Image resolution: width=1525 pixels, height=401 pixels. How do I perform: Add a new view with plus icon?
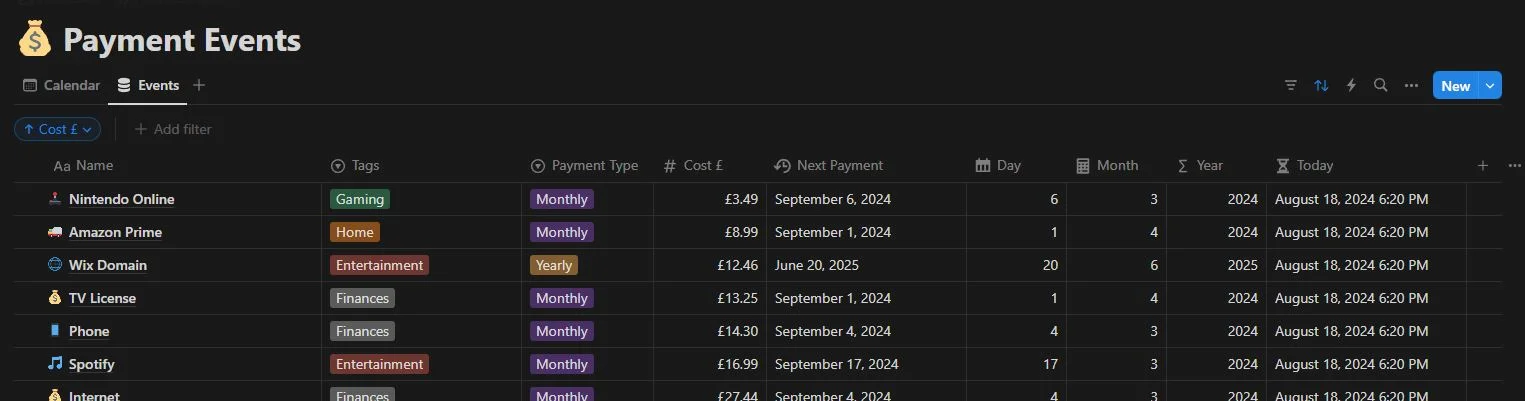point(199,85)
